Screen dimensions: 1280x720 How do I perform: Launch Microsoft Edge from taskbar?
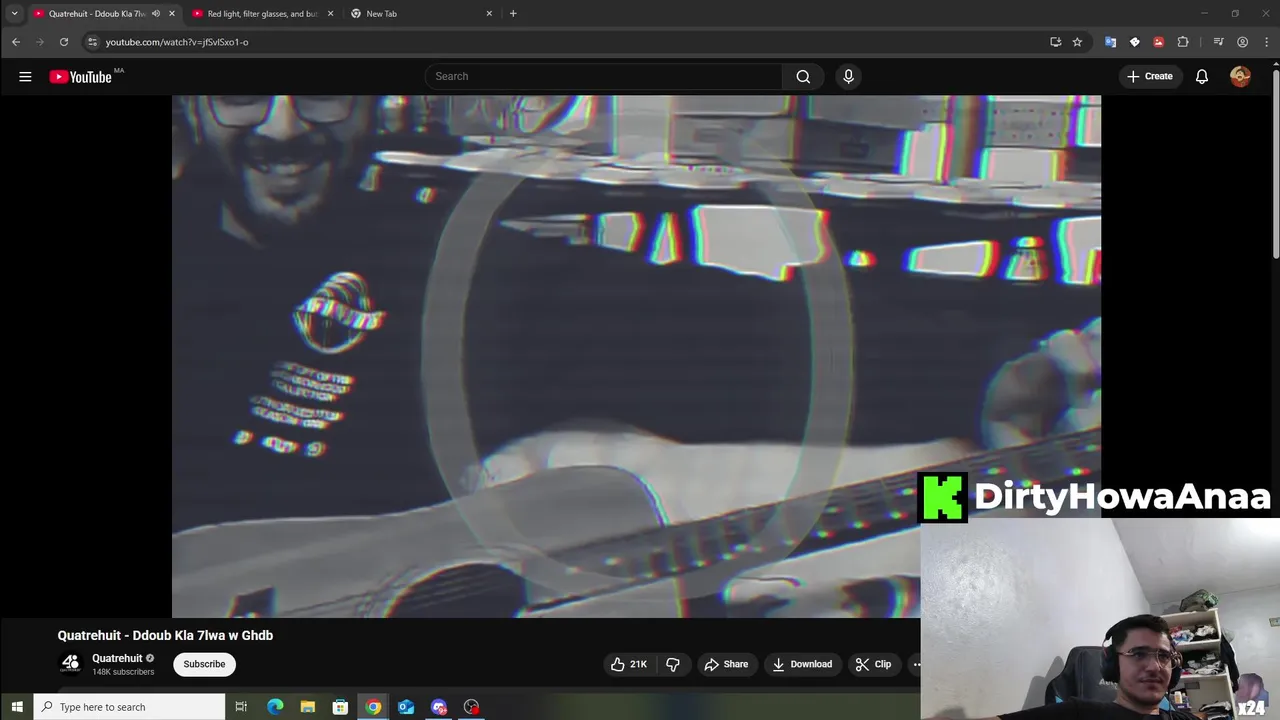click(x=275, y=707)
